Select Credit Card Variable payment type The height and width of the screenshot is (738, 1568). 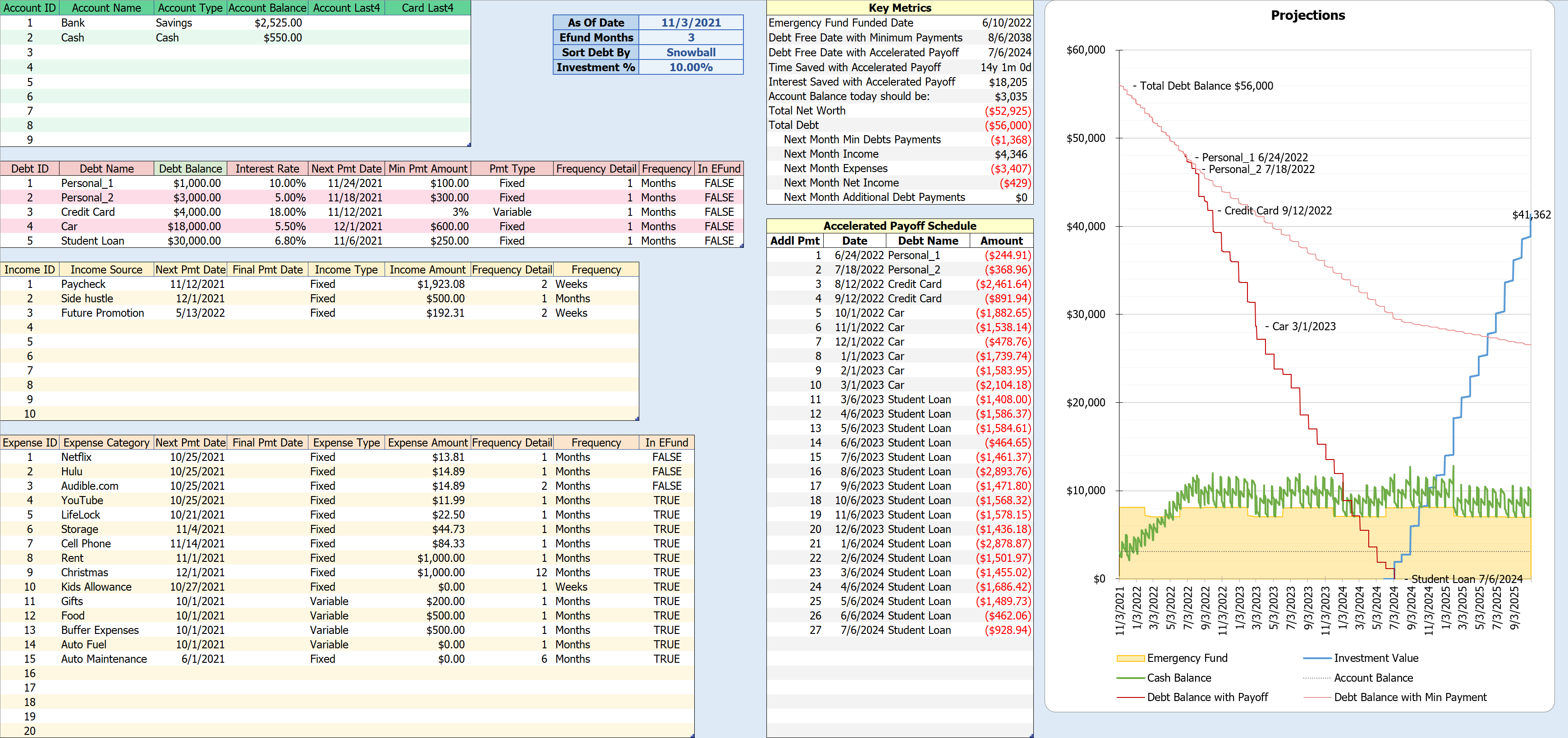pos(512,212)
